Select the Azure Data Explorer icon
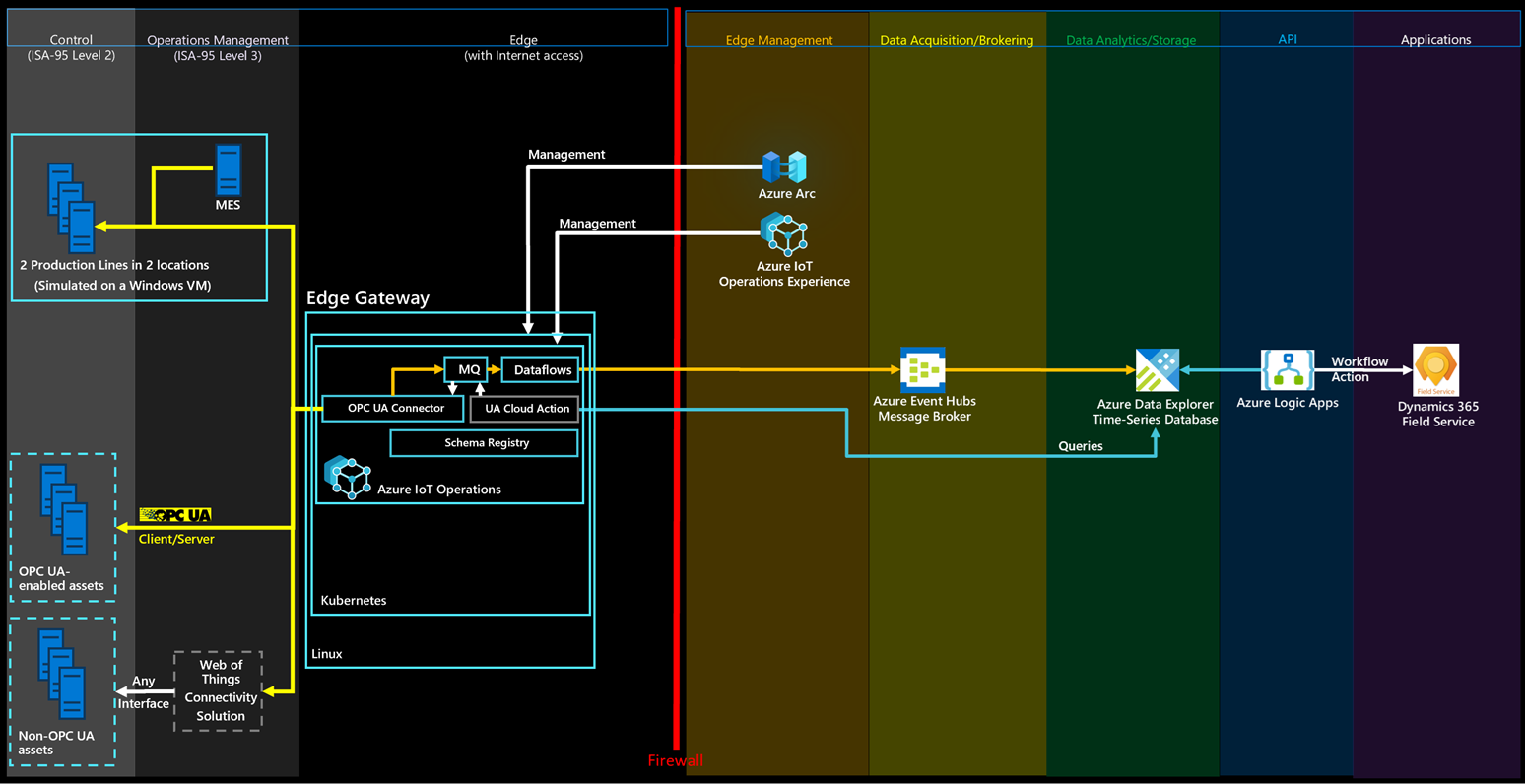Viewport: 1525px width, 784px height. pos(1157,370)
